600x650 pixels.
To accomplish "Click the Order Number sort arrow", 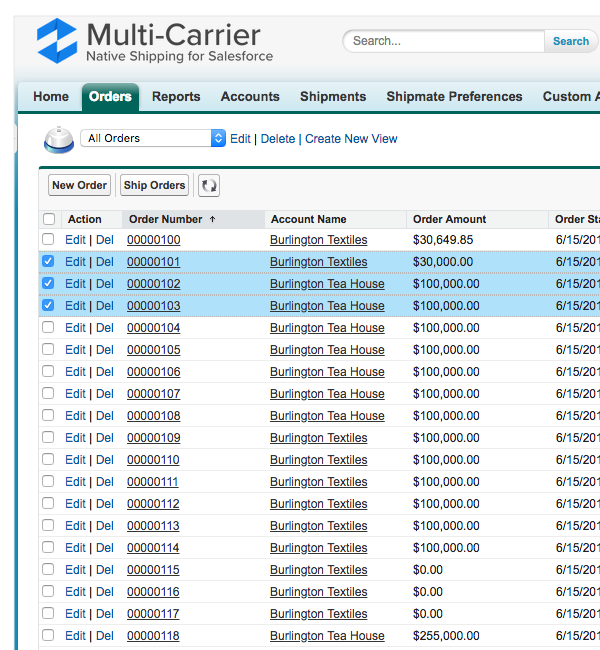I will (212, 219).
